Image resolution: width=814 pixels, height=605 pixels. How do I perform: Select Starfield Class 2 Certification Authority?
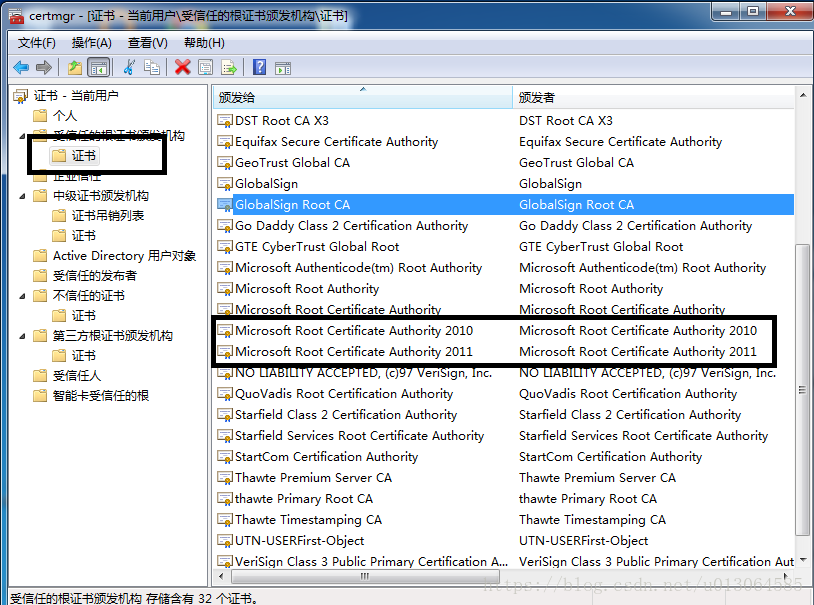pos(504,415)
